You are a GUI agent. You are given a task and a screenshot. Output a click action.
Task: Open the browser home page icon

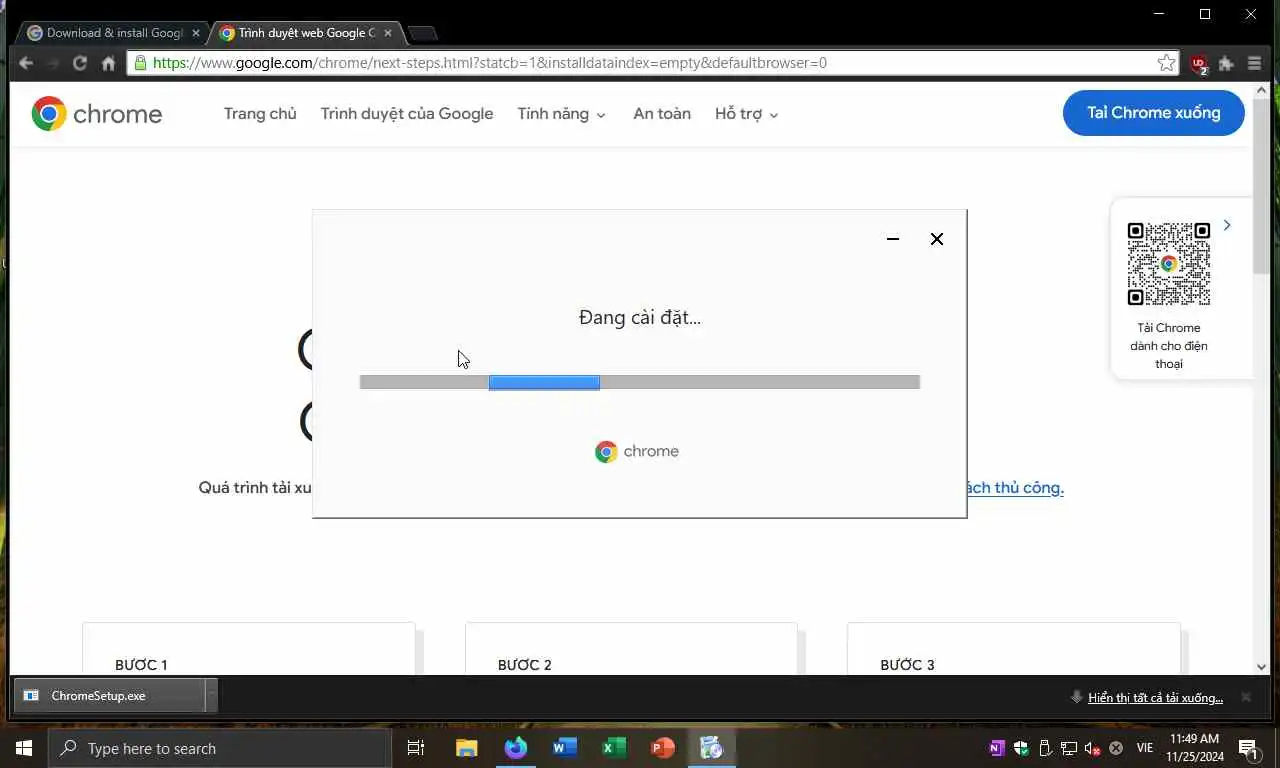[108, 63]
